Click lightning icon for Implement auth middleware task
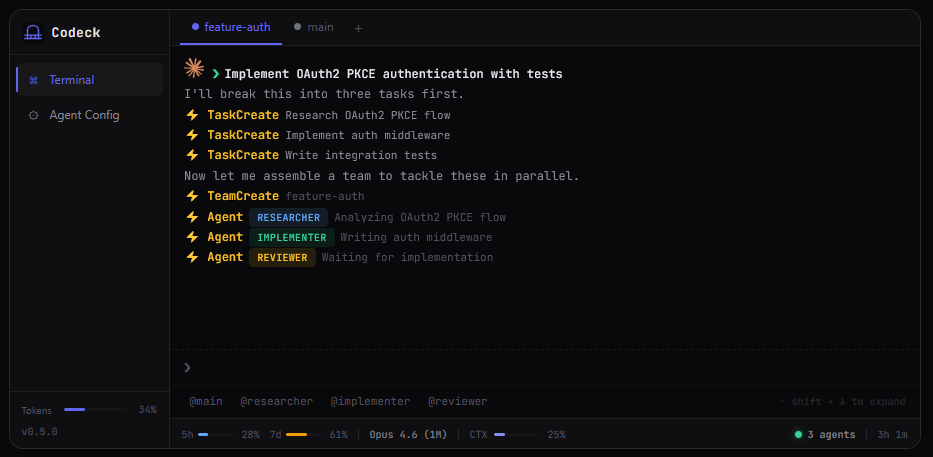Image resolution: width=933 pixels, height=457 pixels. 192,135
